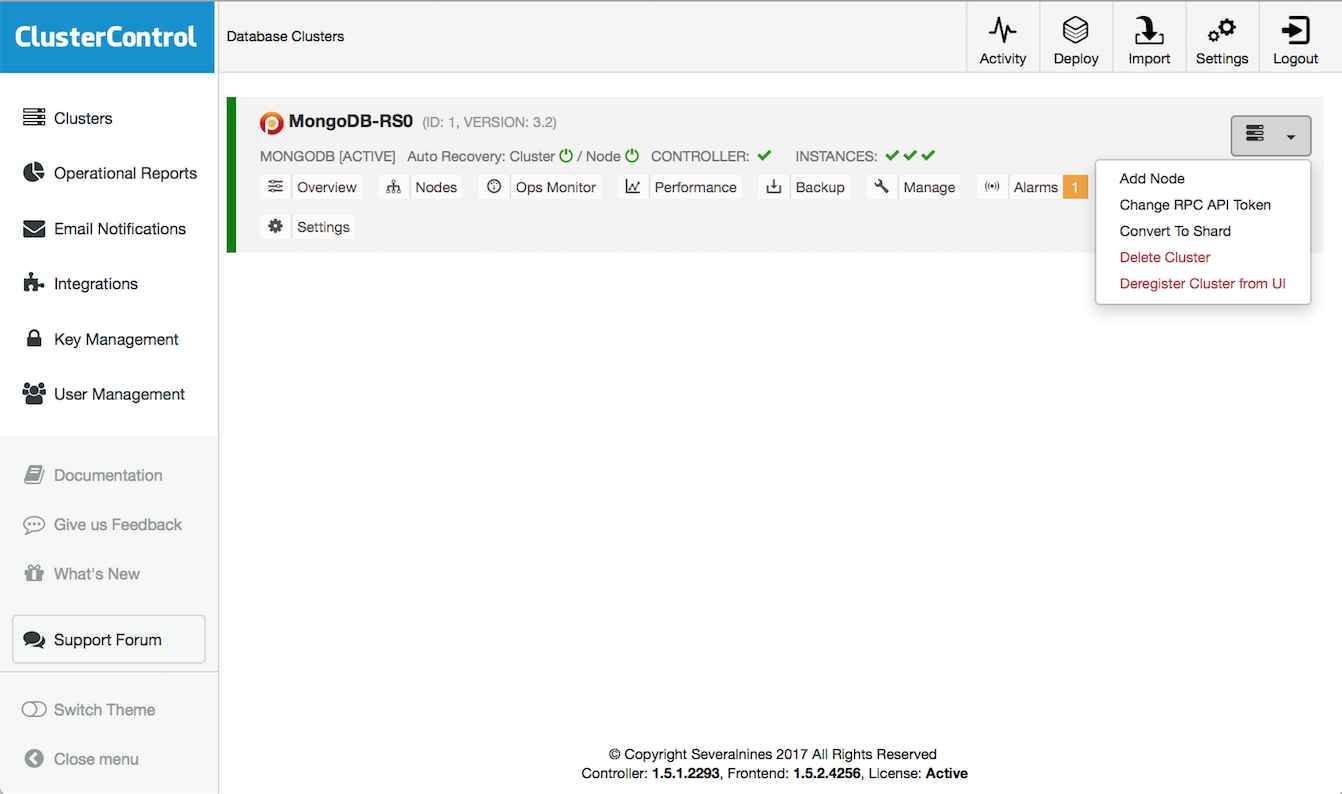Open the Activity pulse icon
The width and height of the screenshot is (1342, 794).
pyautogui.click(x=1003, y=30)
